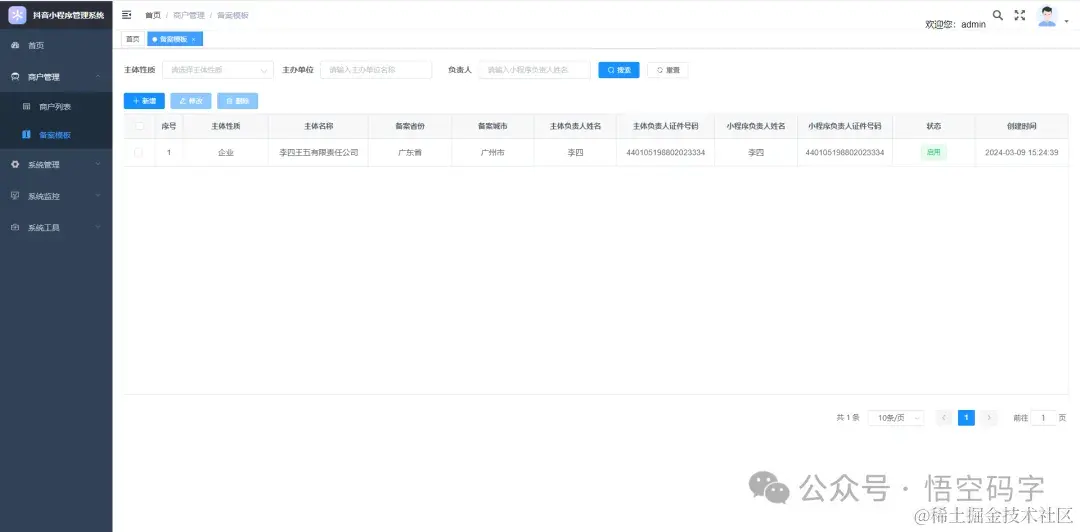1080x532 pixels.
Task: Click the 广州市 cell
Action: coord(492,152)
